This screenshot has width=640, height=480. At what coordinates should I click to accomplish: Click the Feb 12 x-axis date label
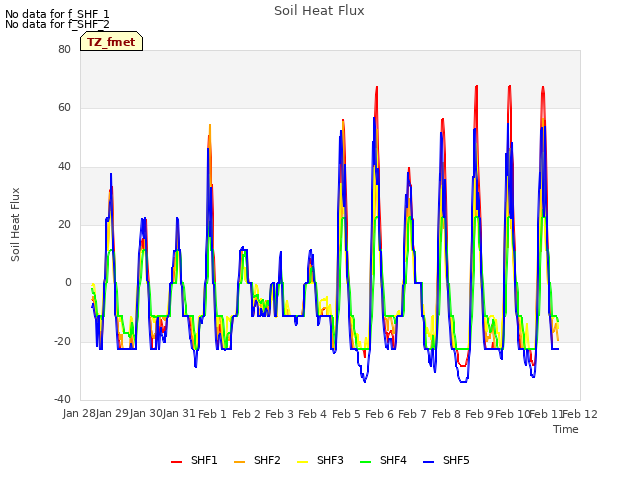[x=580, y=414]
